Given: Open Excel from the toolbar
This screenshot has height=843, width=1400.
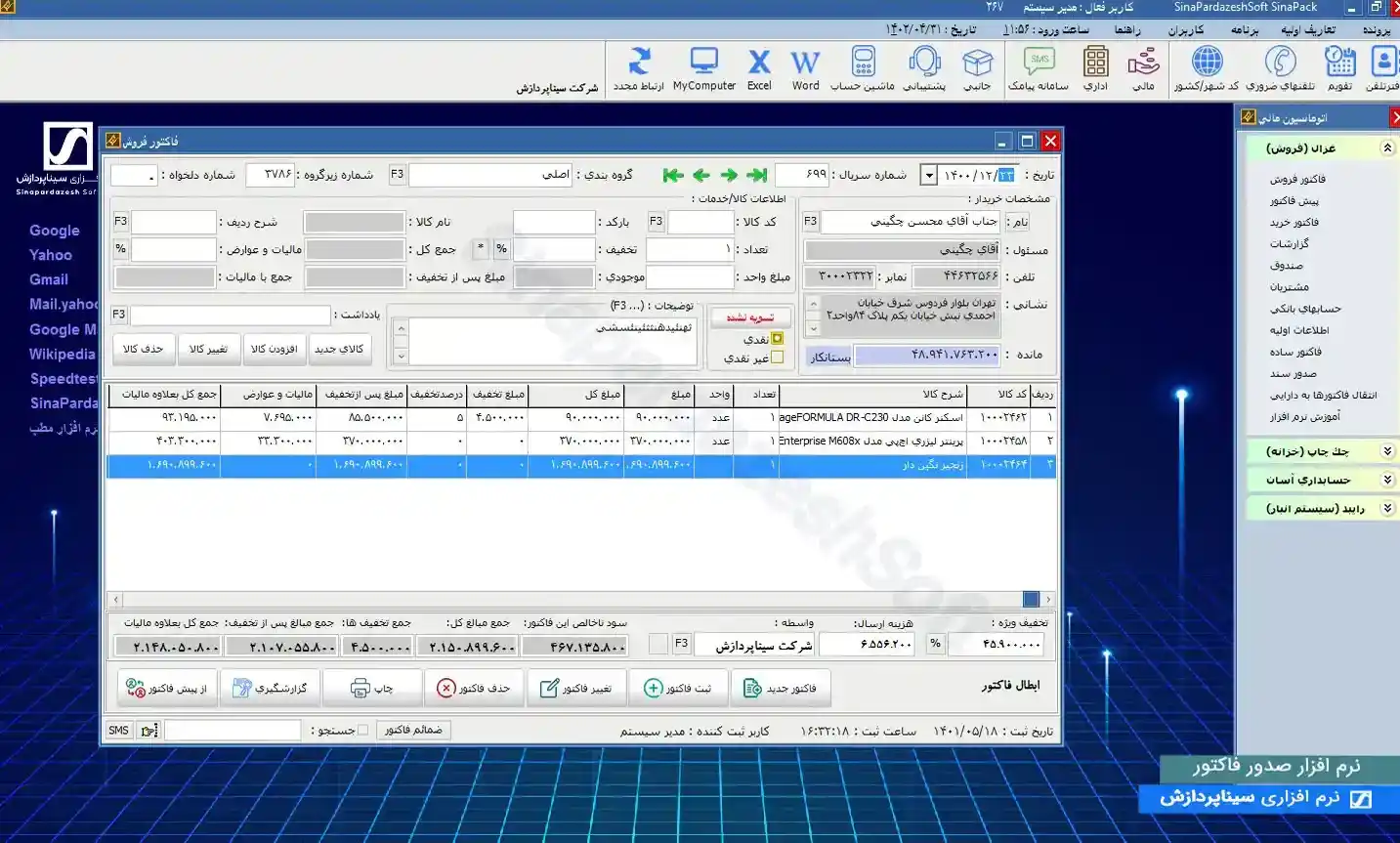Looking at the screenshot, I should (759, 69).
